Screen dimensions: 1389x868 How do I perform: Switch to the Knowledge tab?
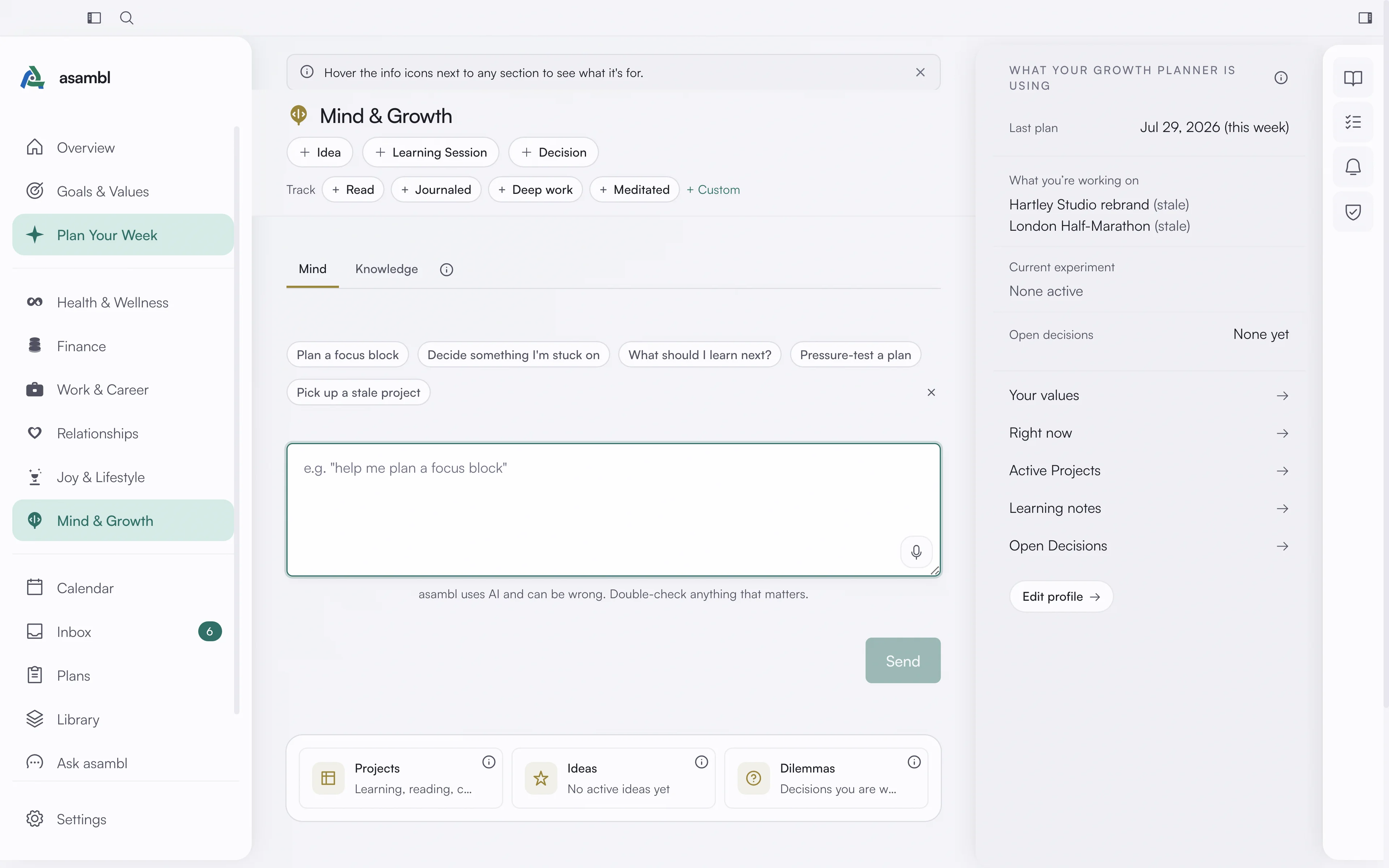[x=386, y=269]
